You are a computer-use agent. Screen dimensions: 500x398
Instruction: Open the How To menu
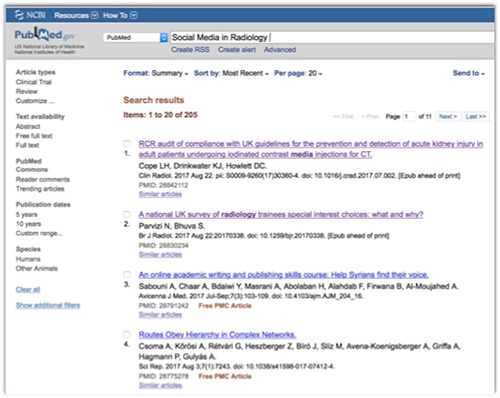(x=120, y=15)
